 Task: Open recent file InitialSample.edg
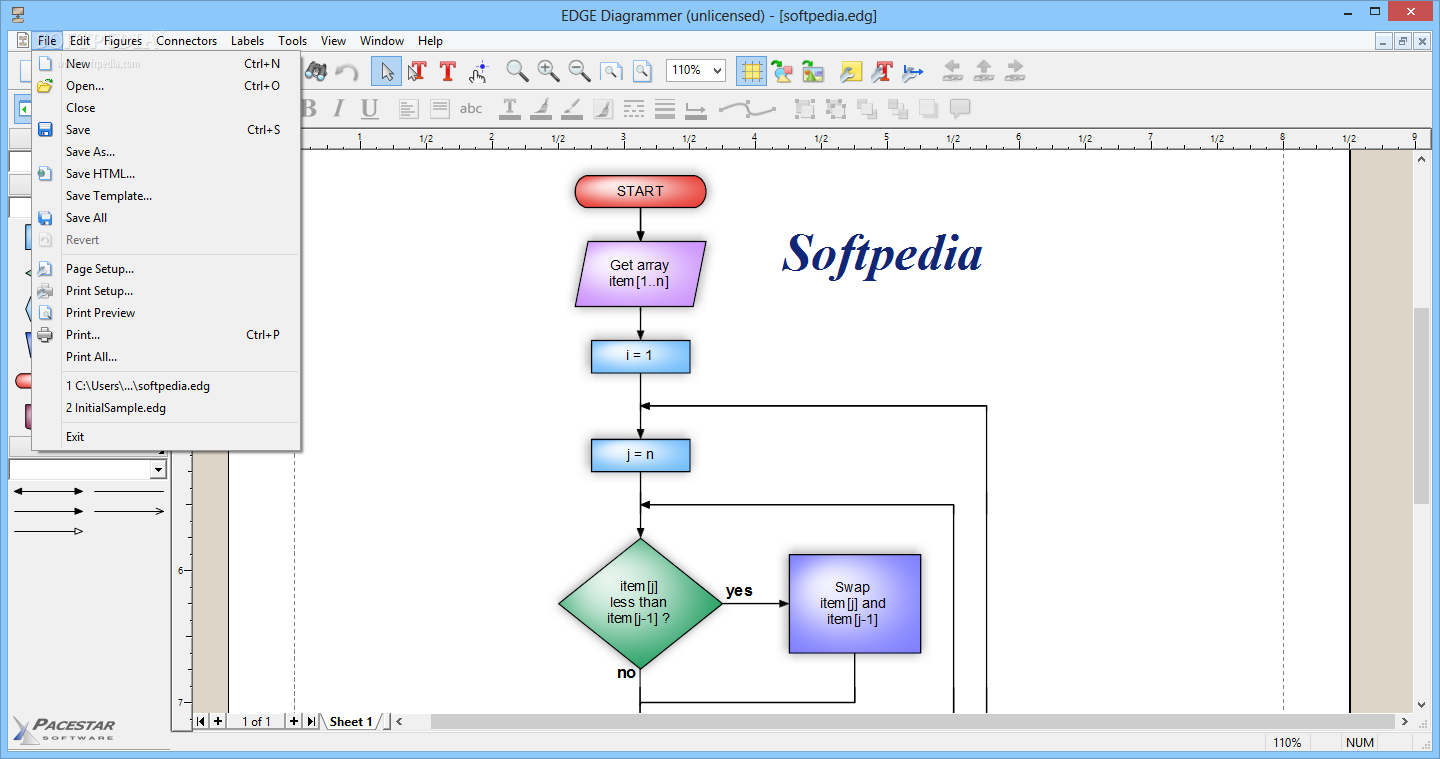pyautogui.click(x=166, y=408)
